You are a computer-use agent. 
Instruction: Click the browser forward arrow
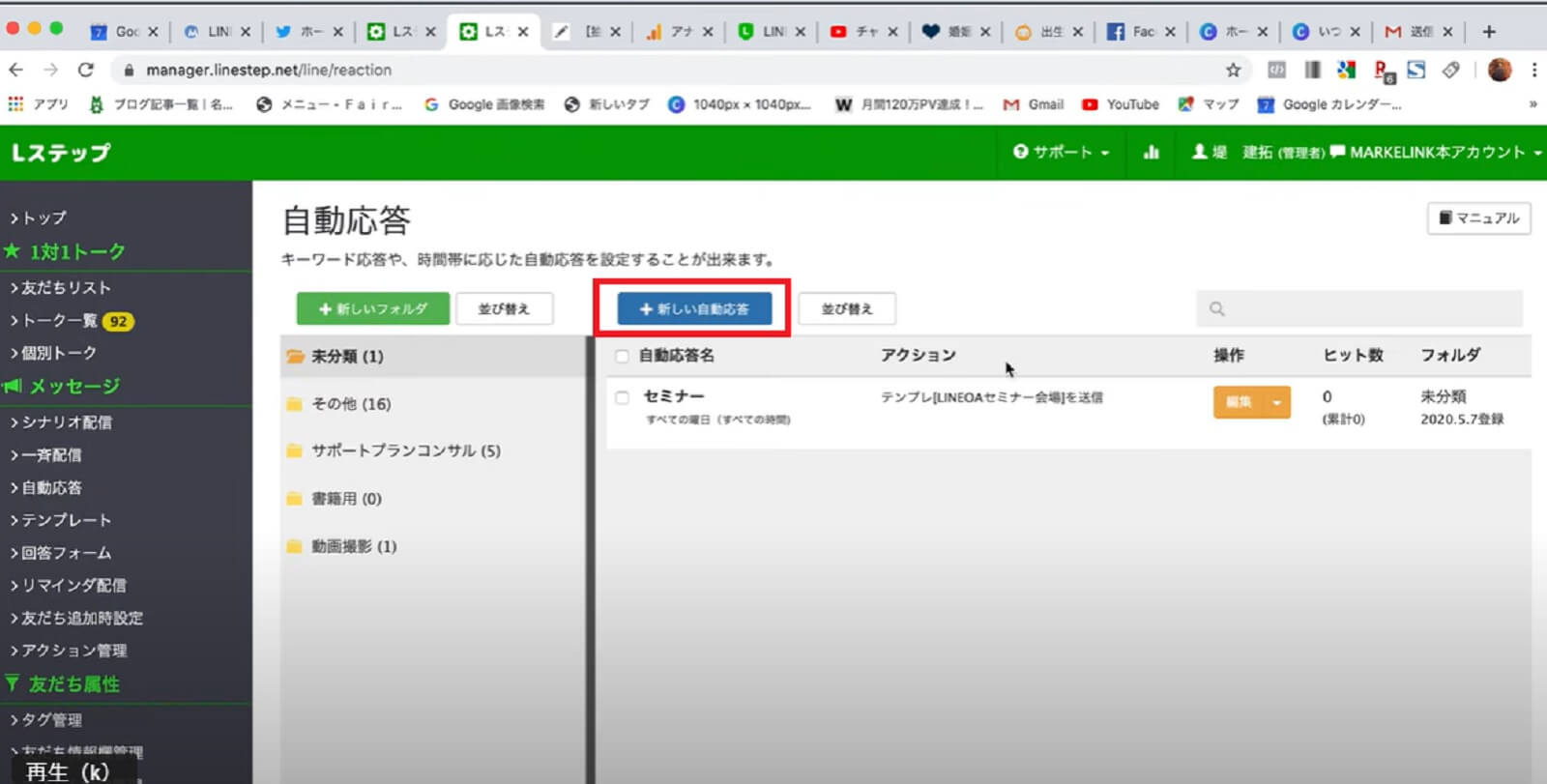(x=50, y=70)
